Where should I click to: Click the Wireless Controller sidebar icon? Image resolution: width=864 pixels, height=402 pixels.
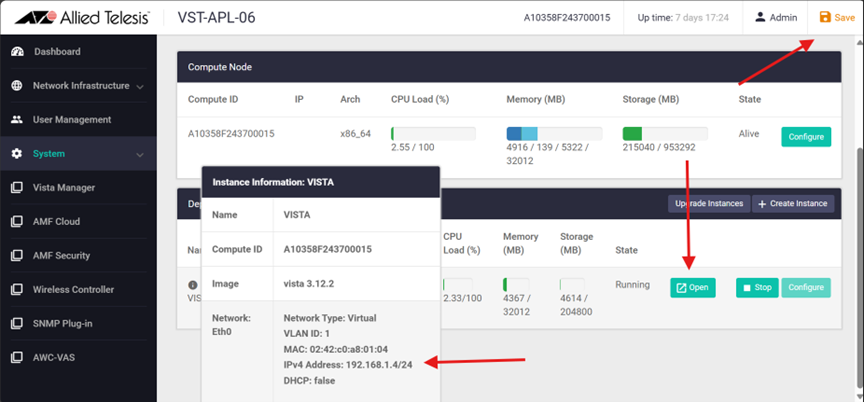17,290
